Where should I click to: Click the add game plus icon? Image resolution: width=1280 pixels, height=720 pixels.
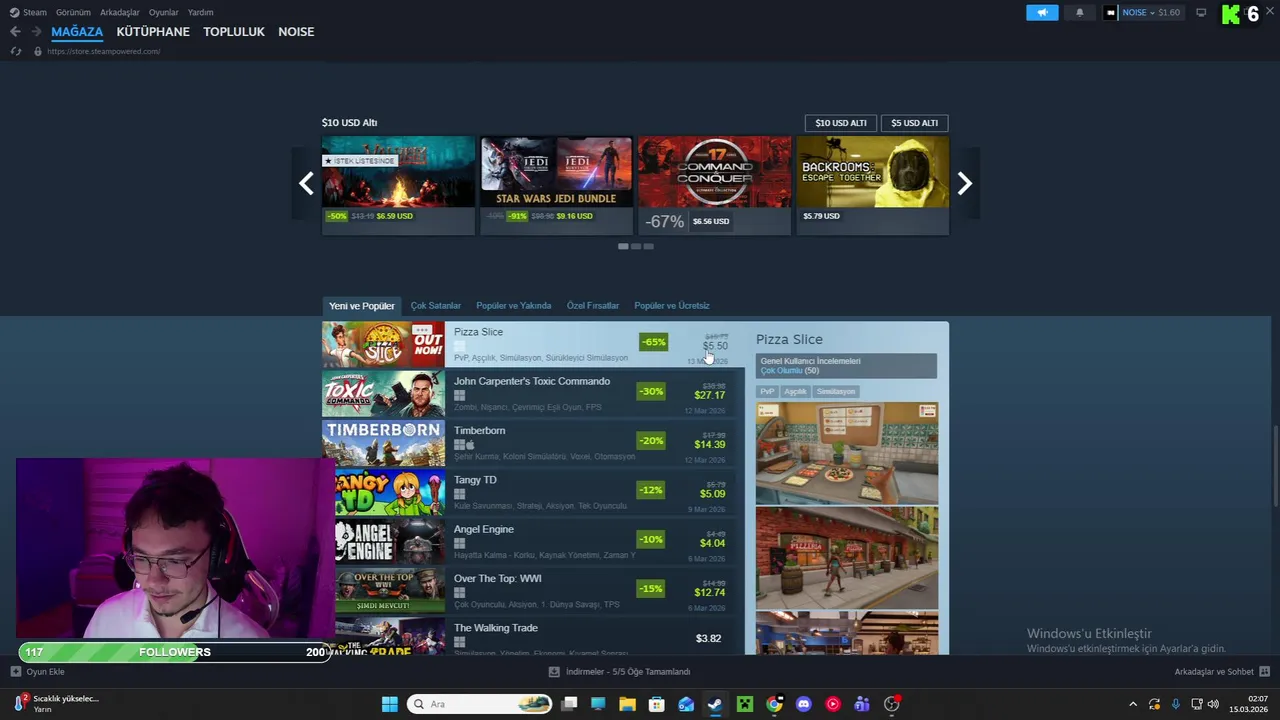tap(15, 672)
